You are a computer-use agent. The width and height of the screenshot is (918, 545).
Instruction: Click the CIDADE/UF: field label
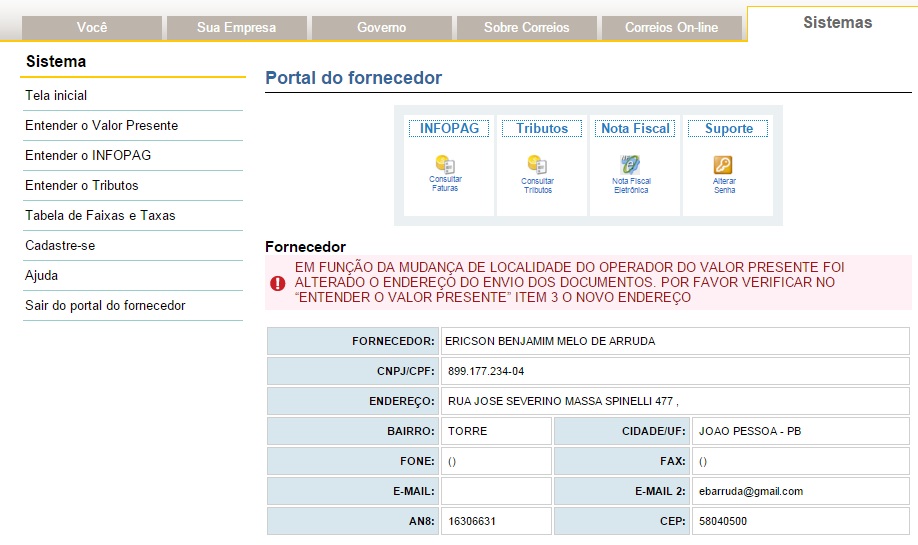coord(653,431)
